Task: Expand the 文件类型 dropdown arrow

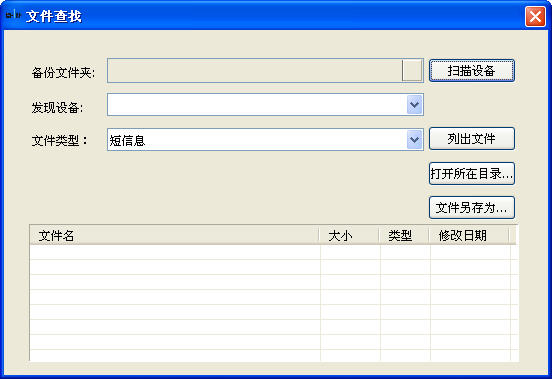Action: pyautogui.click(x=414, y=140)
